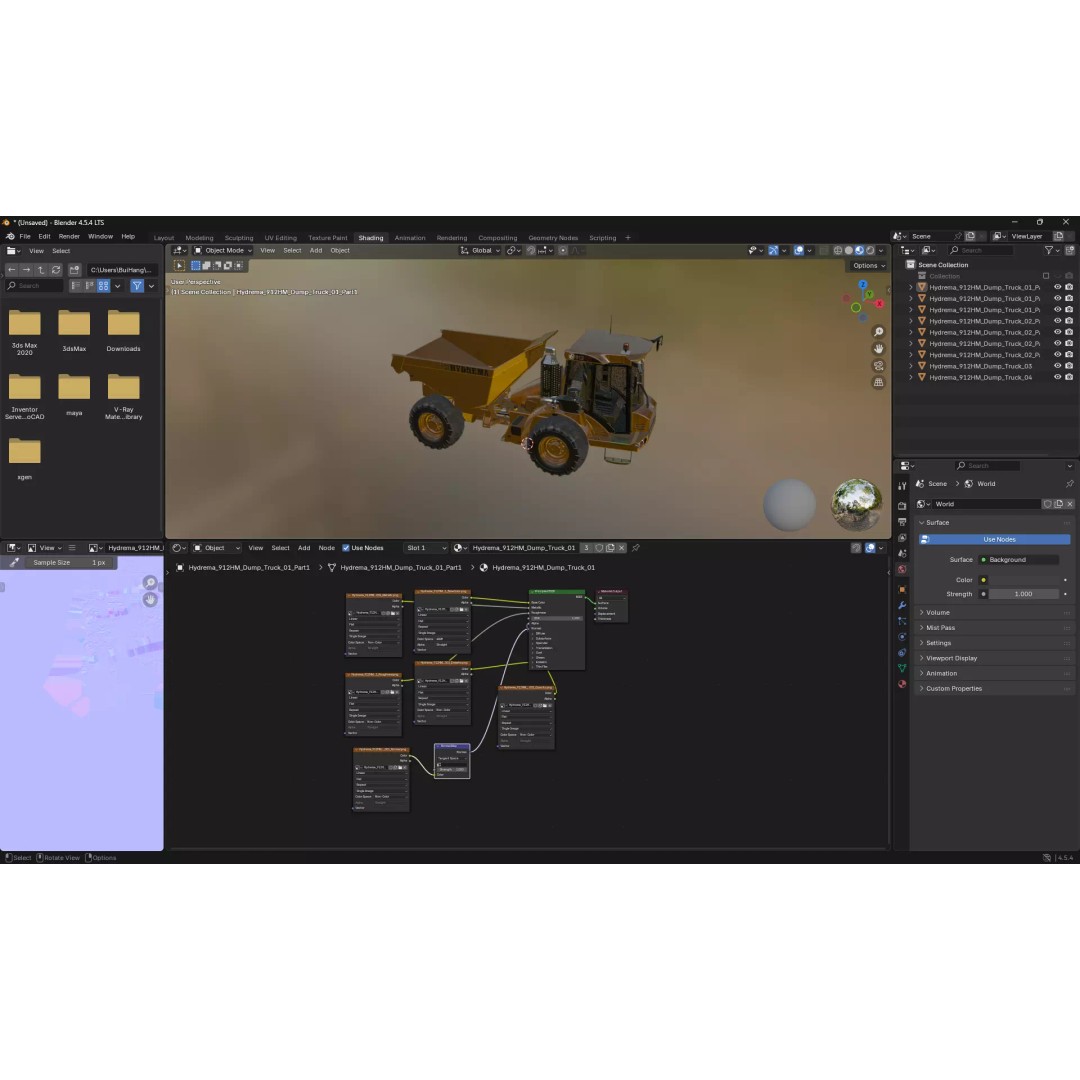Refresh the file browser listing

(56, 270)
